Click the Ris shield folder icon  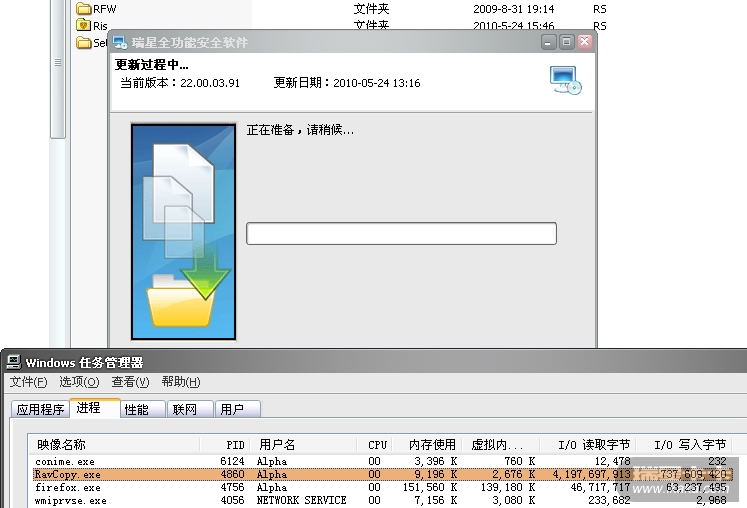click(83, 25)
